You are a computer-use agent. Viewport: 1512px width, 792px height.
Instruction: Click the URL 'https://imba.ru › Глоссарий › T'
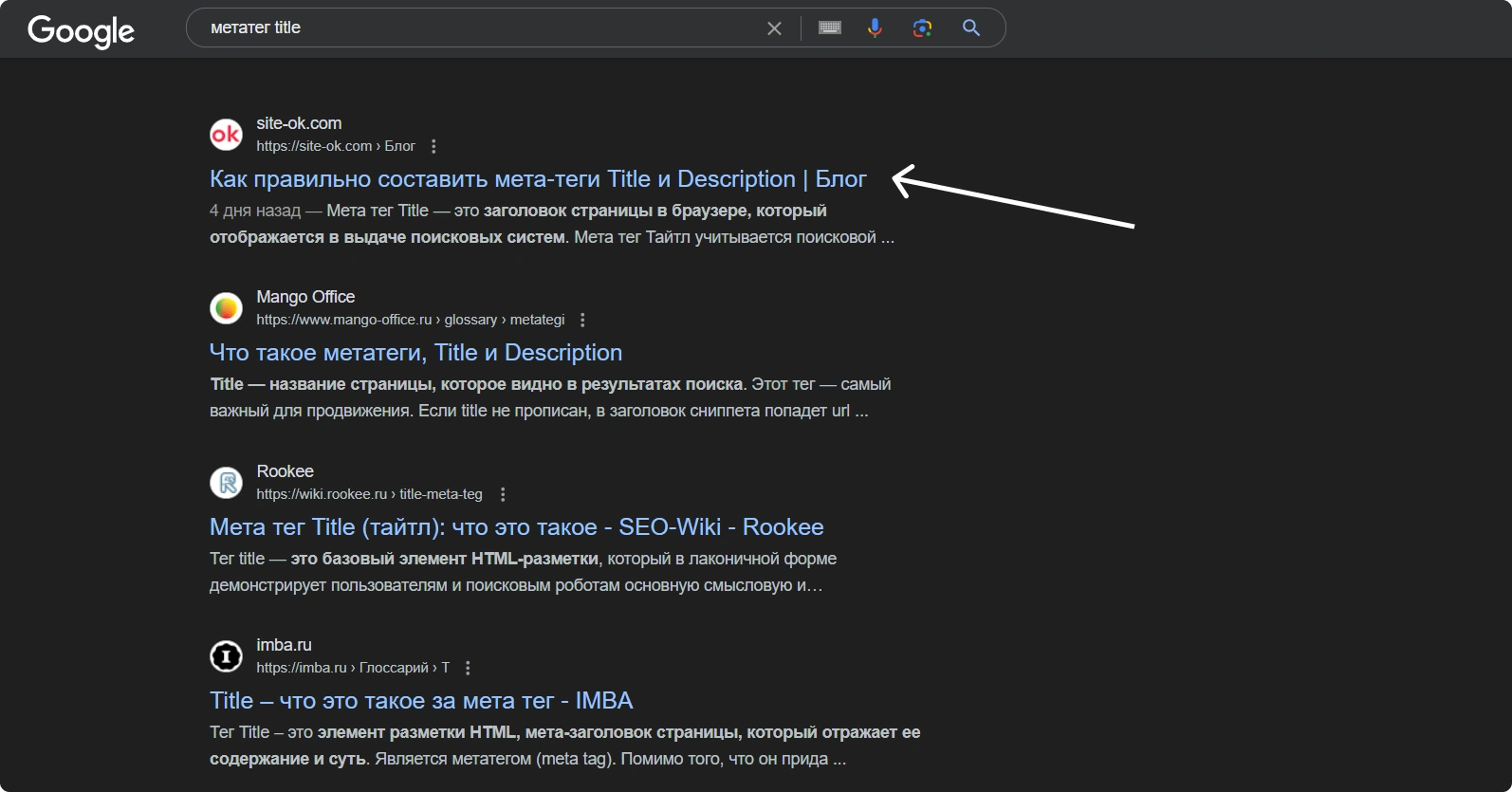pos(353,668)
